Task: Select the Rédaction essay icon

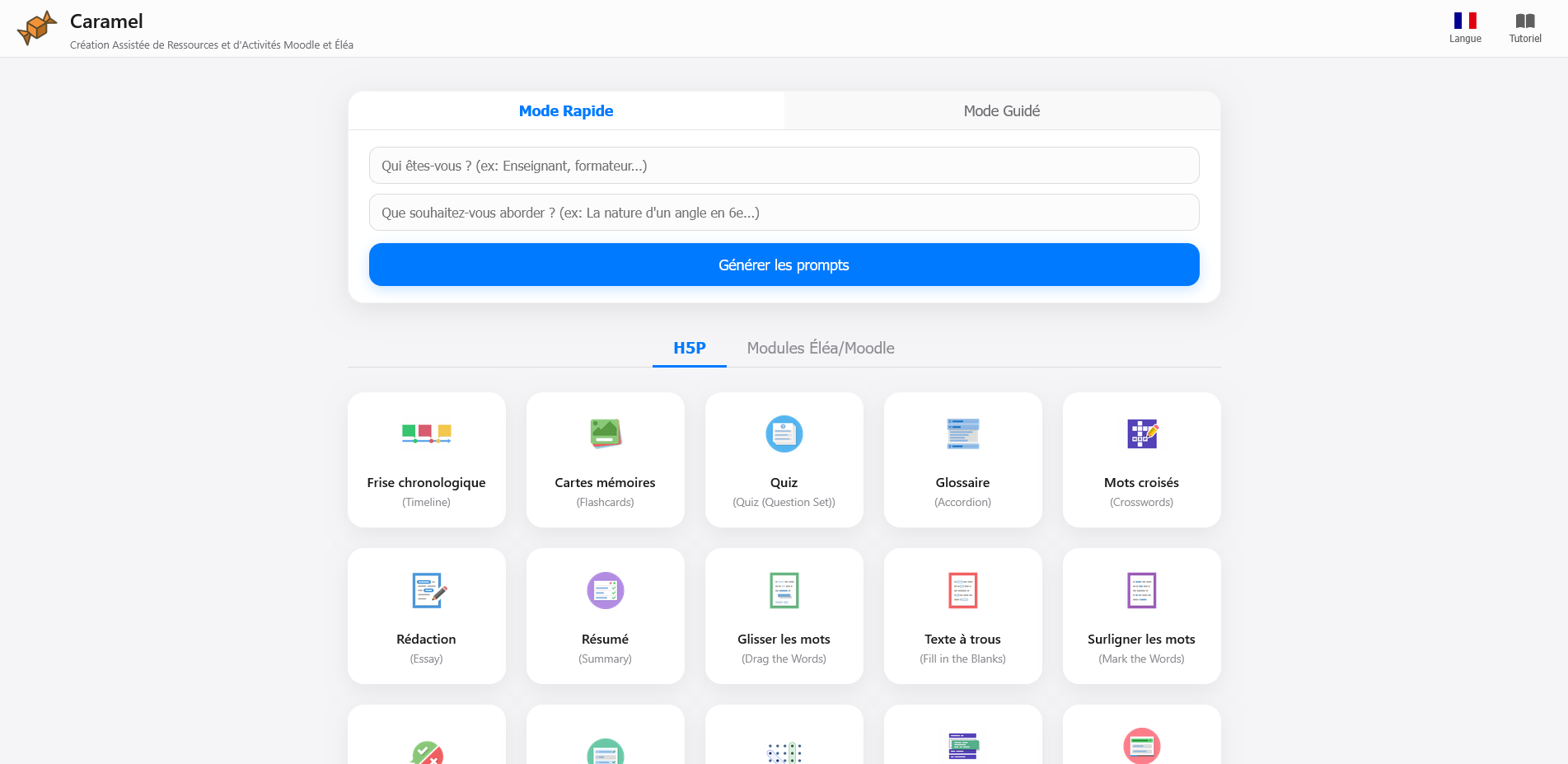Action: click(x=427, y=590)
